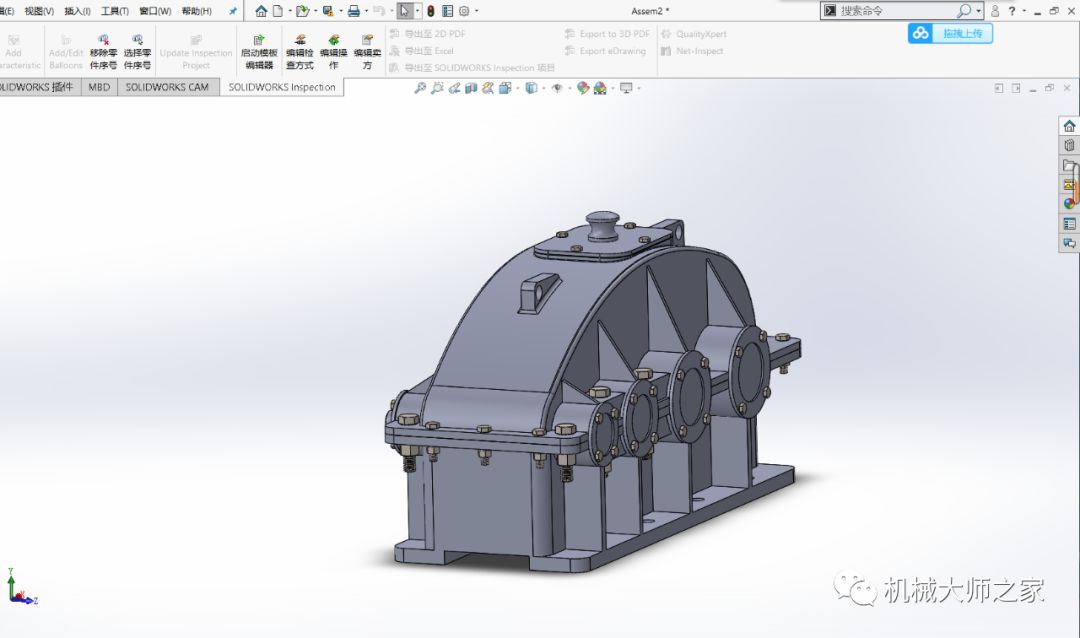The width and height of the screenshot is (1080, 638).
Task: Click 启动模板编辑器 (launch template editor) icon
Action: 259,40
